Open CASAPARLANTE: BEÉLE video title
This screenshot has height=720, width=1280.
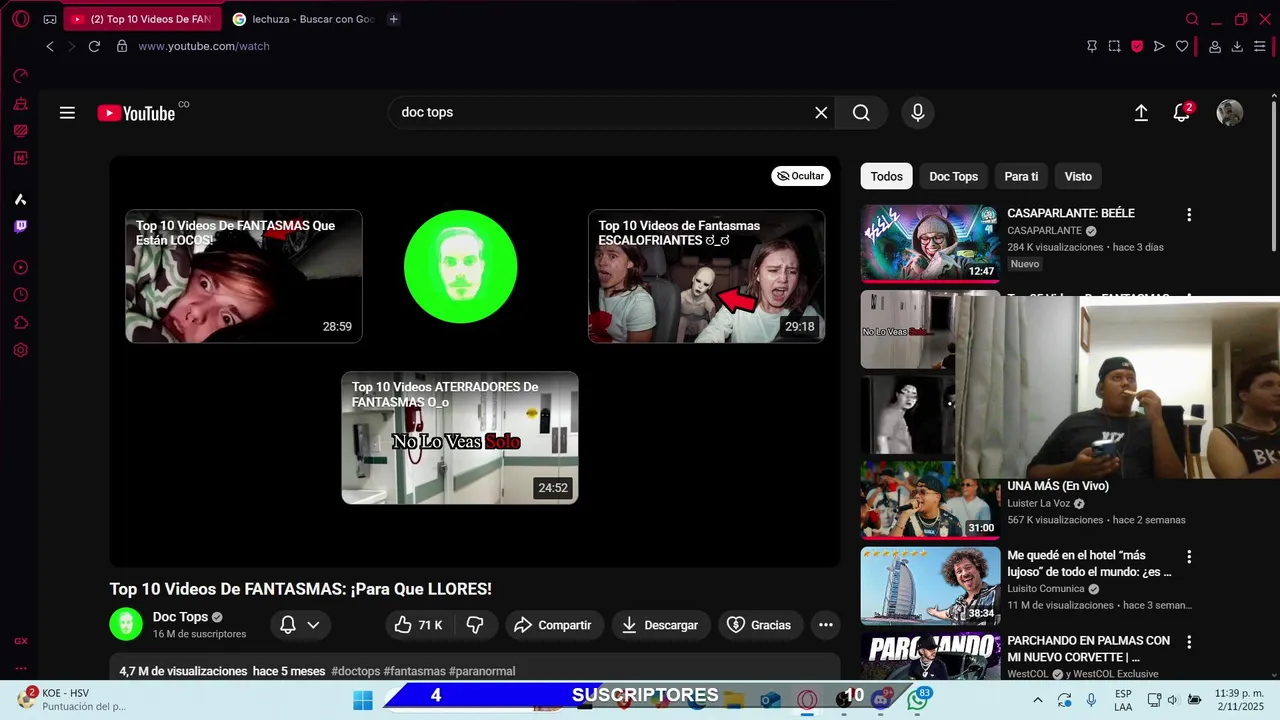pos(1071,213)
